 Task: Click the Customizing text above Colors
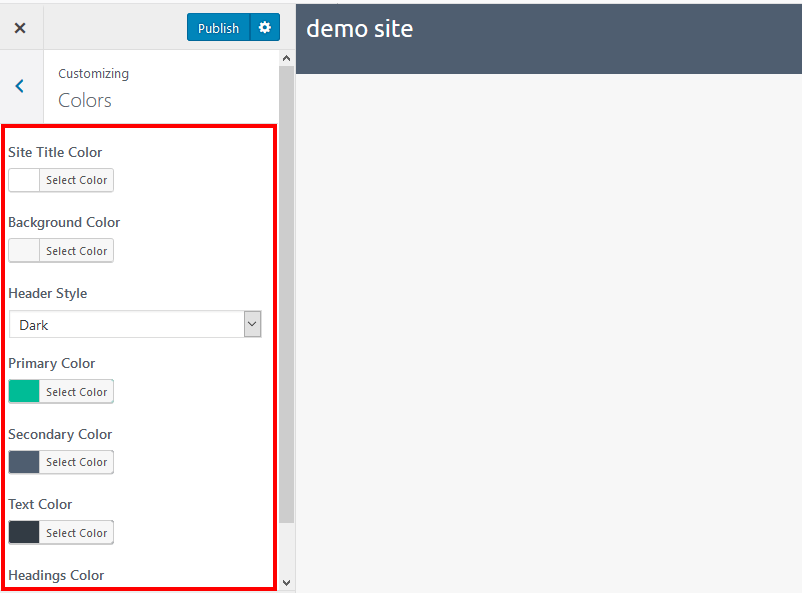(94, 74)
